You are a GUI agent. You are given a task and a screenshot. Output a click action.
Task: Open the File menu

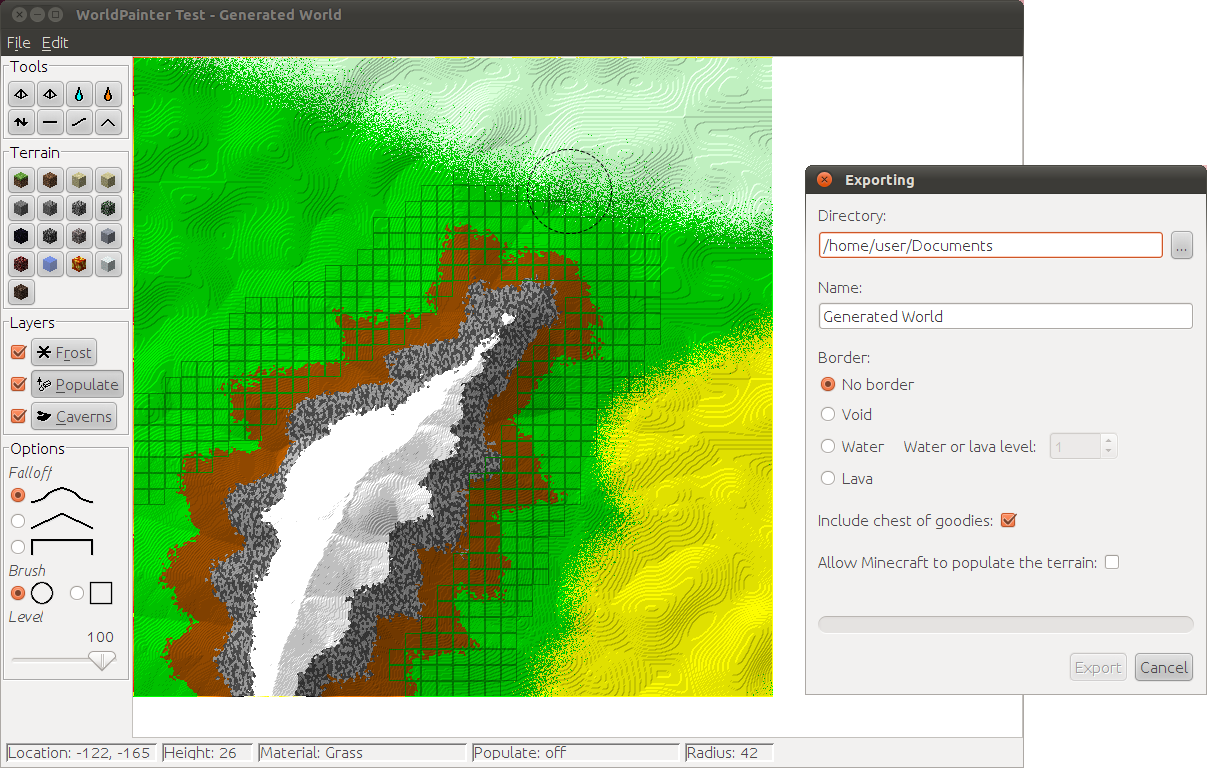point(19,43)
